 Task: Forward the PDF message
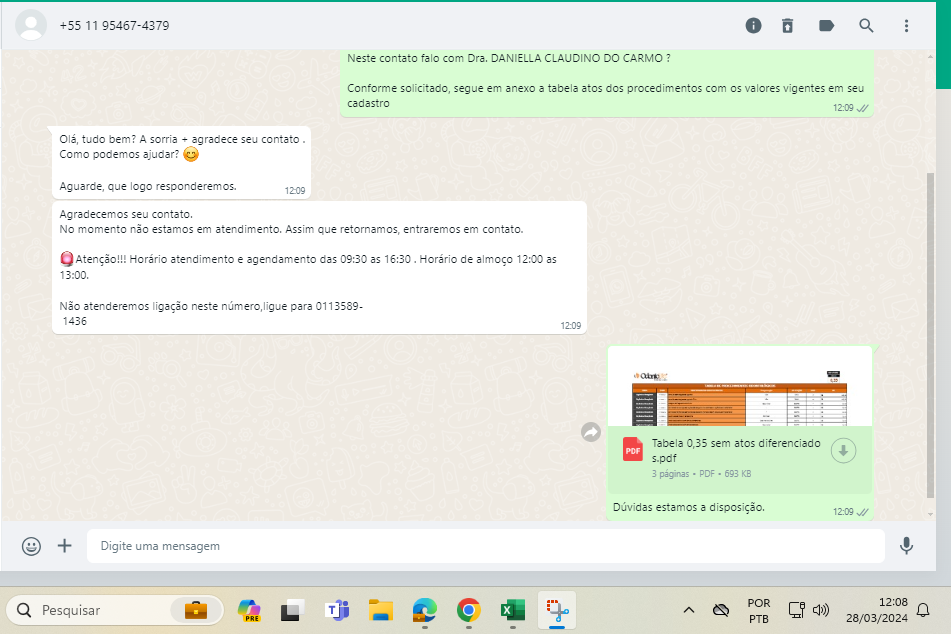591,432
